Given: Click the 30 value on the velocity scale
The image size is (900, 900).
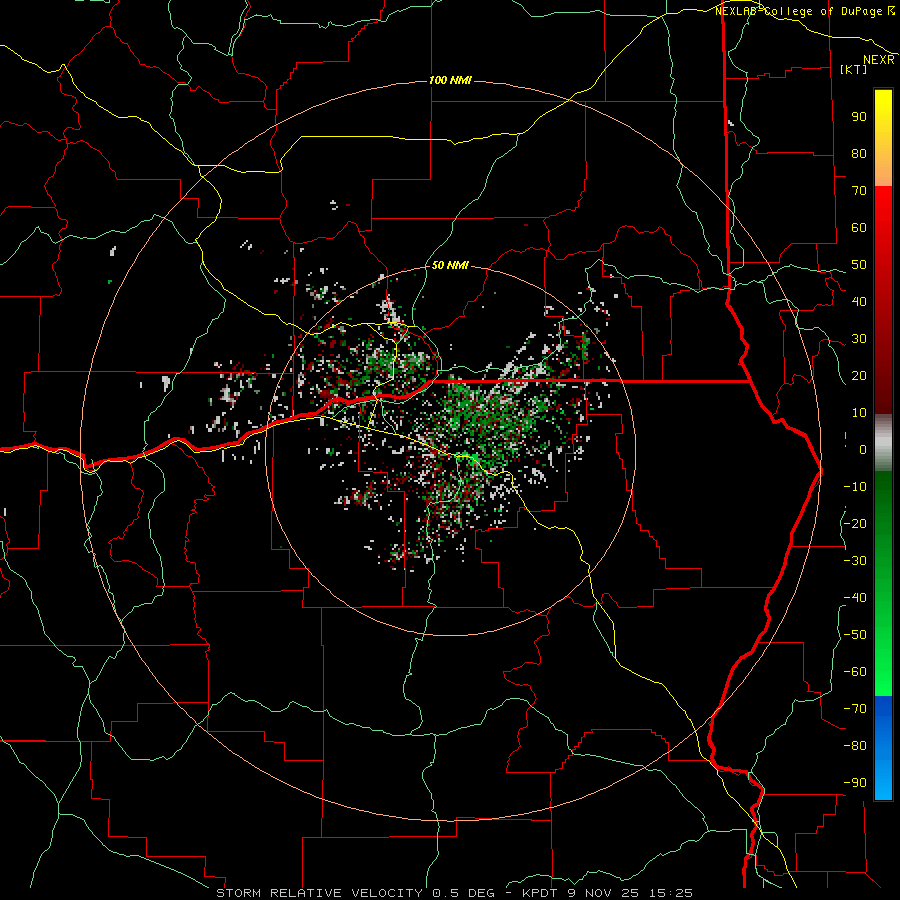Looking at the screenshot, I should click(859, 339).
